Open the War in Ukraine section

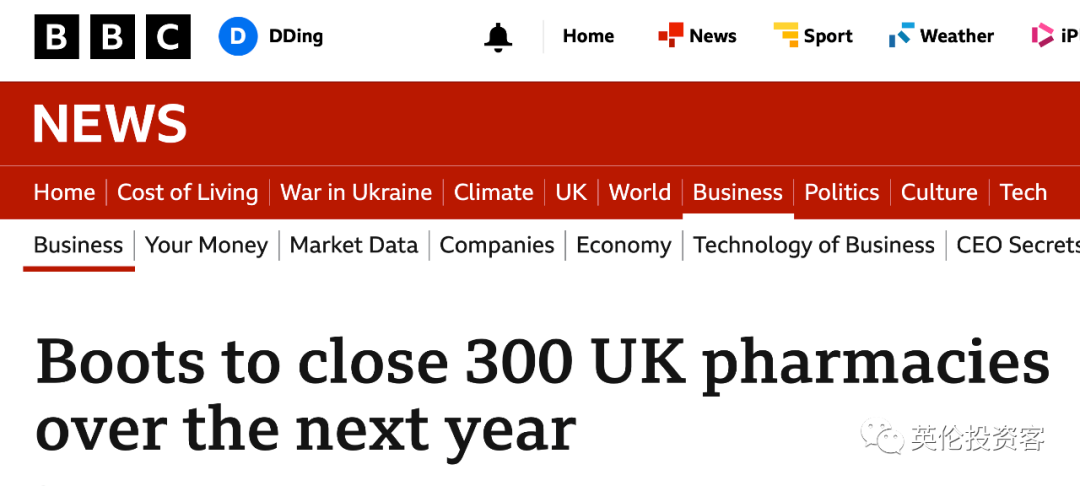pos(356,192)
